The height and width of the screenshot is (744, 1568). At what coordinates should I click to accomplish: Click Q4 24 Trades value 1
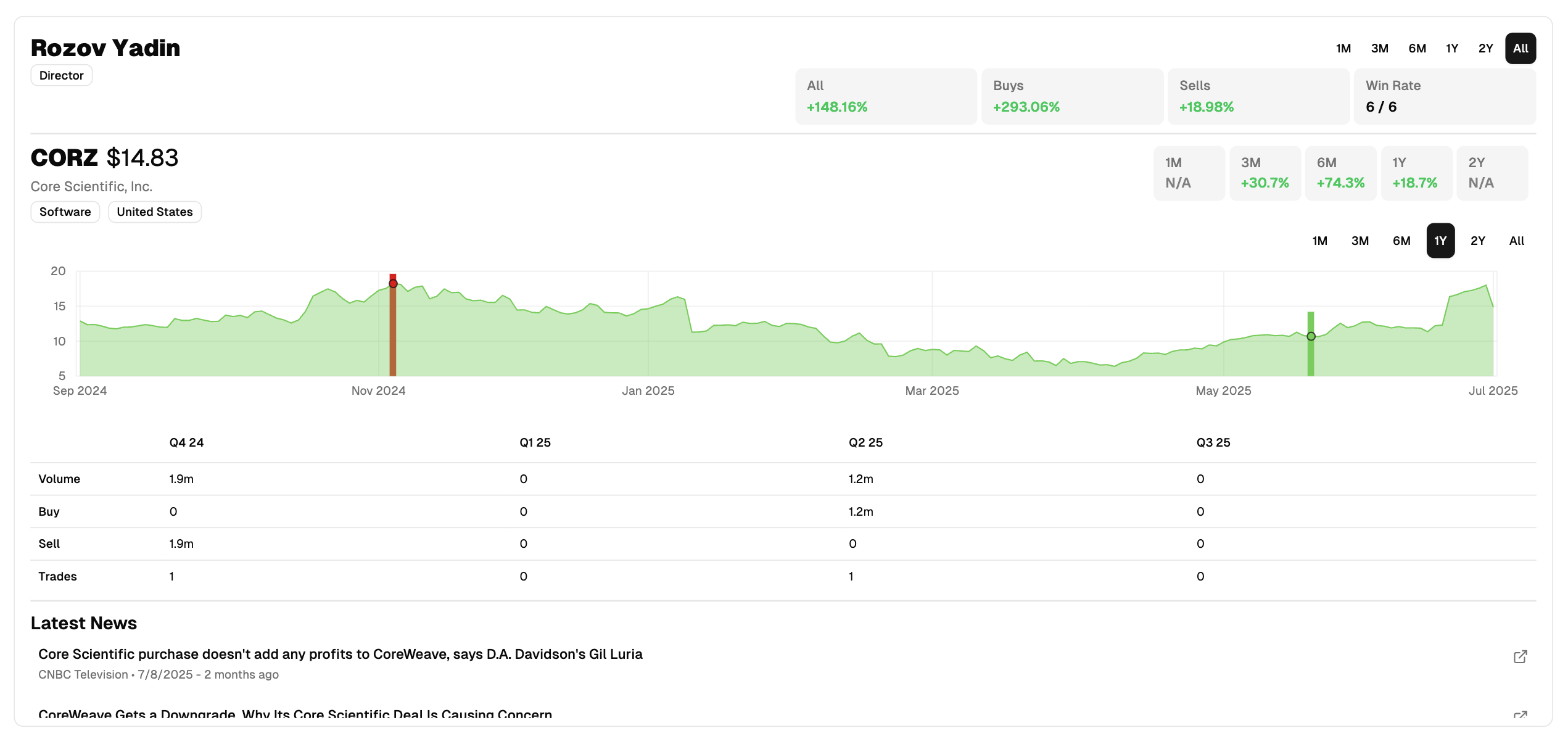(171, 576)
